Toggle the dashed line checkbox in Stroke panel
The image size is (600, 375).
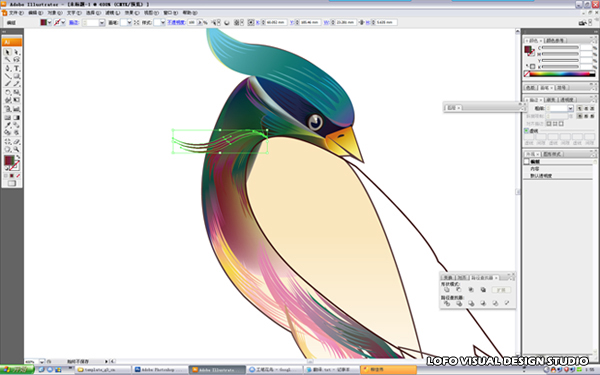[527, 130]
